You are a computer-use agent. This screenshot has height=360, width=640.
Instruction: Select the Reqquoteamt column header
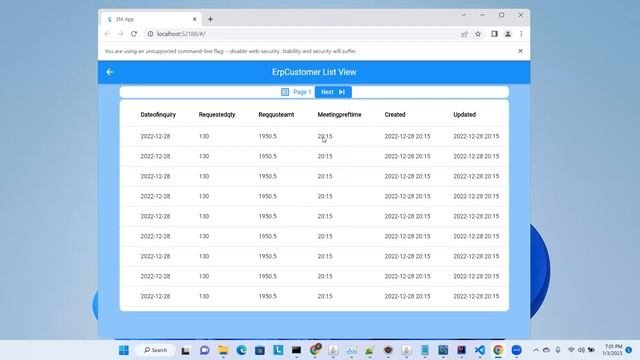276,115
